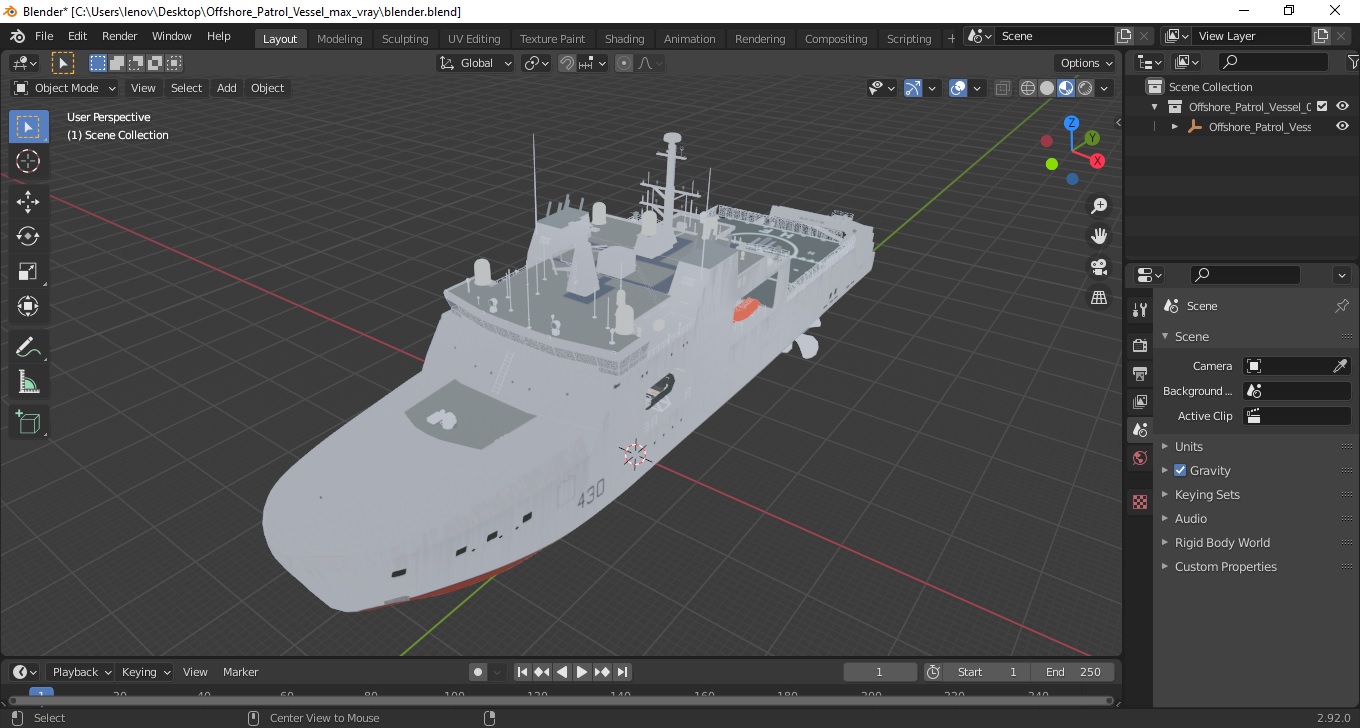The image size is (1360, 728).
Task: Click the End frame field
Action: tap(1074, 672)
